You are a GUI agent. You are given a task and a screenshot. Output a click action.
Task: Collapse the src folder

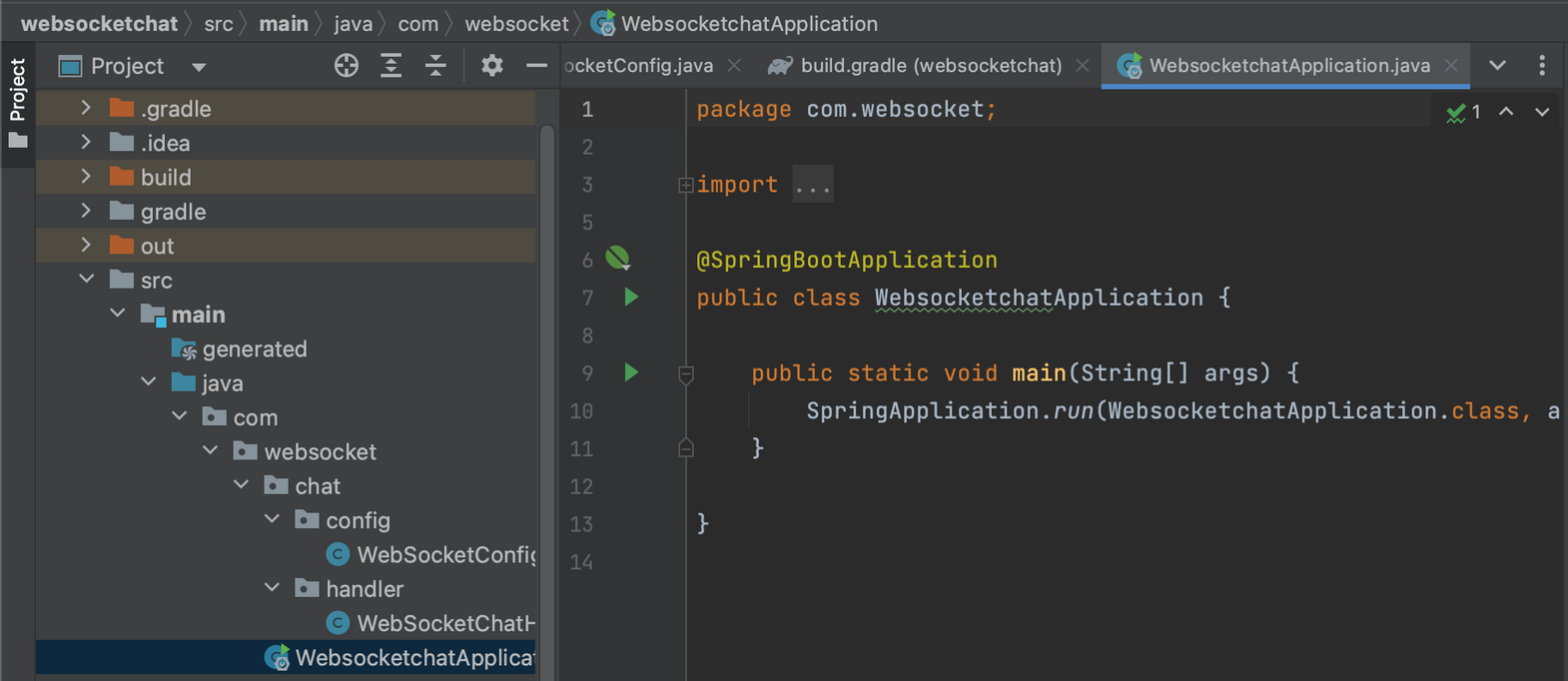point(87,280)
